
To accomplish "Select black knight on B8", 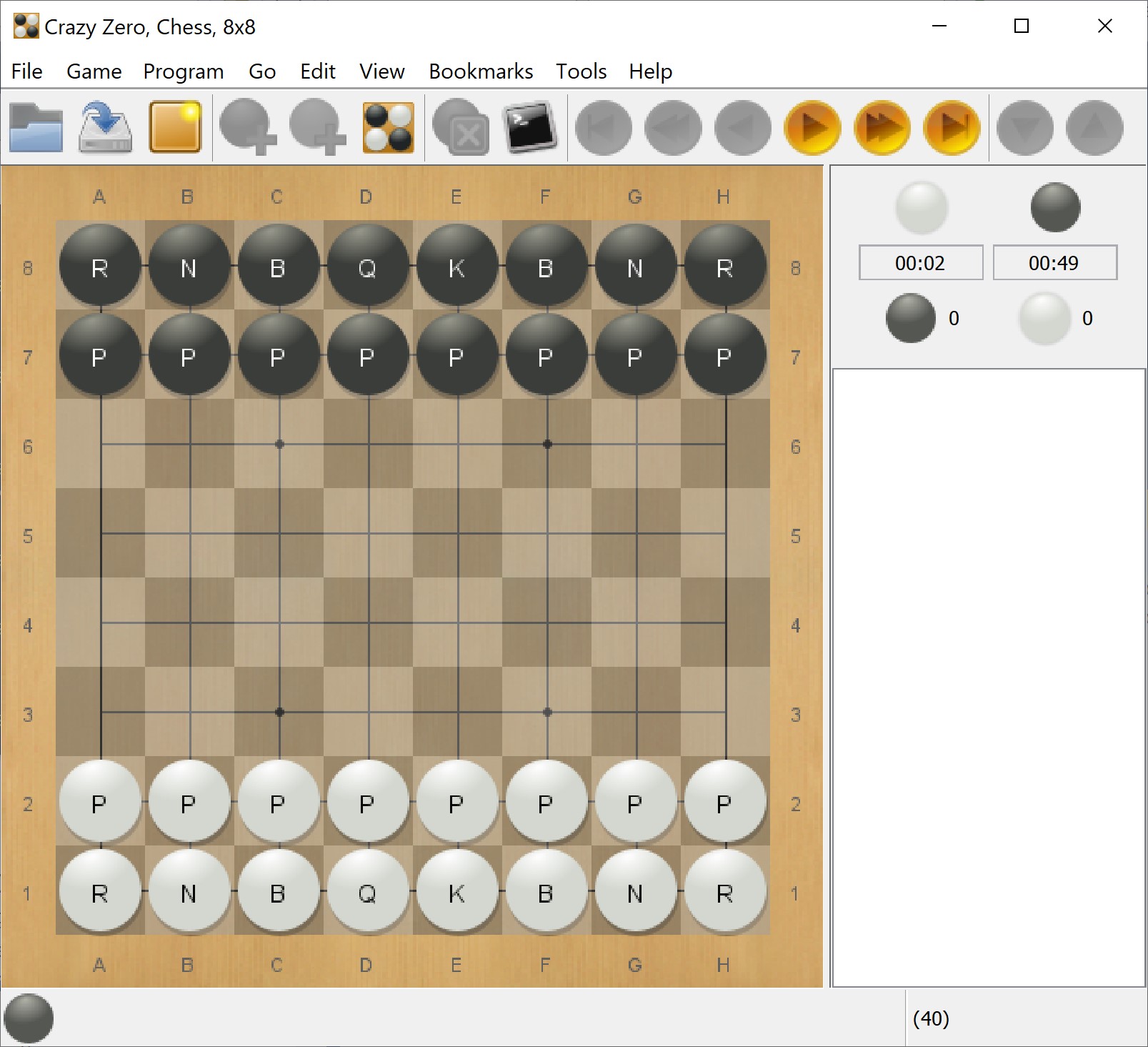I will tap(189, 266).
